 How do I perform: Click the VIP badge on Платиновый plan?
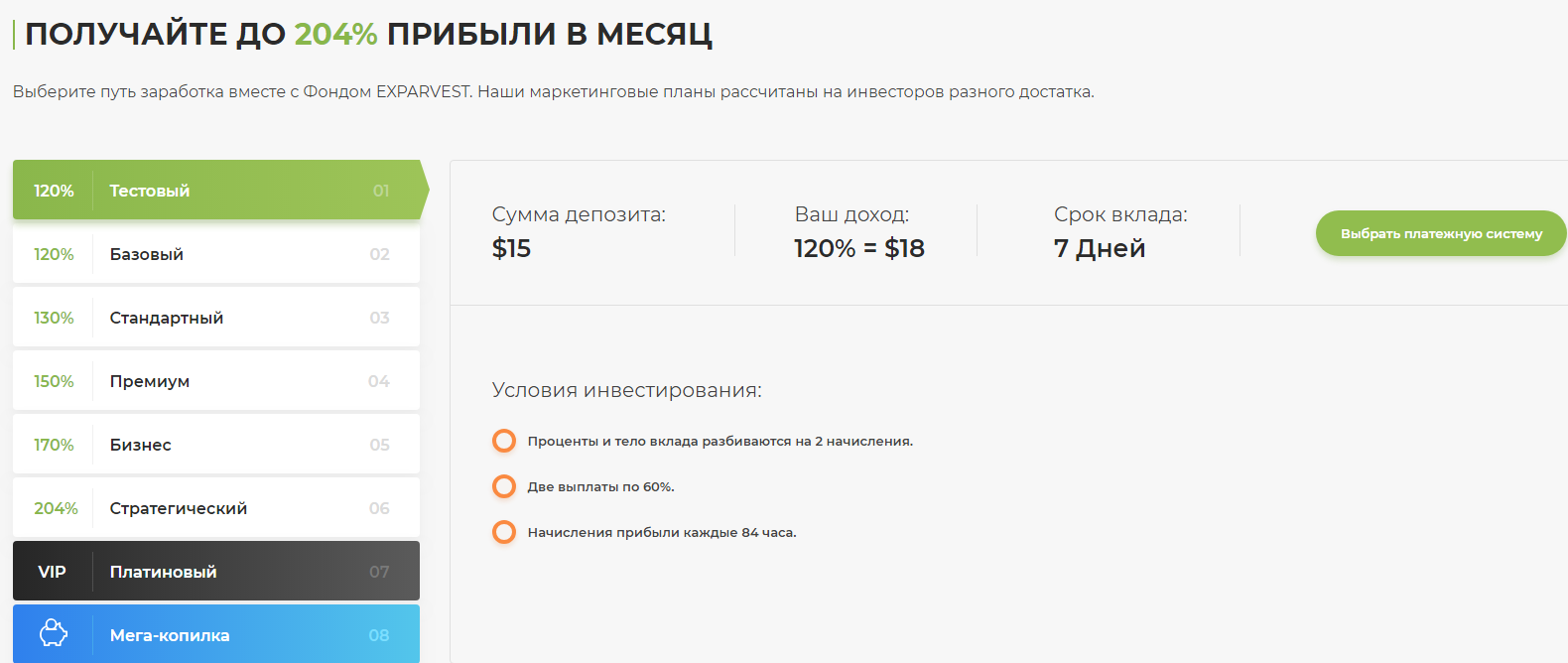[52, 571]
